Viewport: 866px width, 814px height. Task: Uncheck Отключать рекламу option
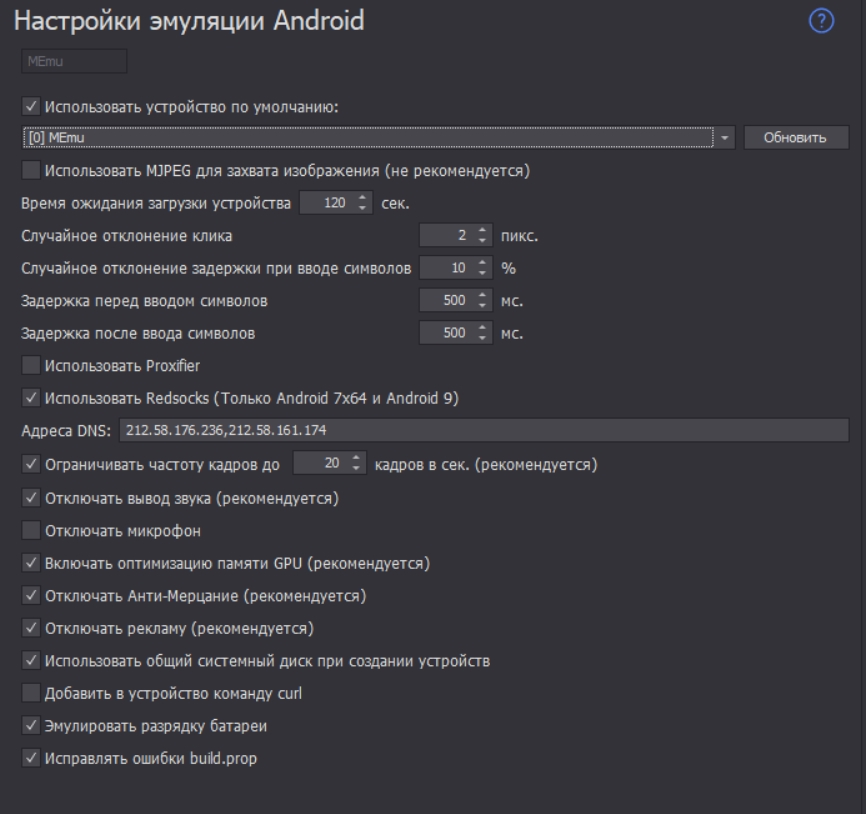[30, 628]
